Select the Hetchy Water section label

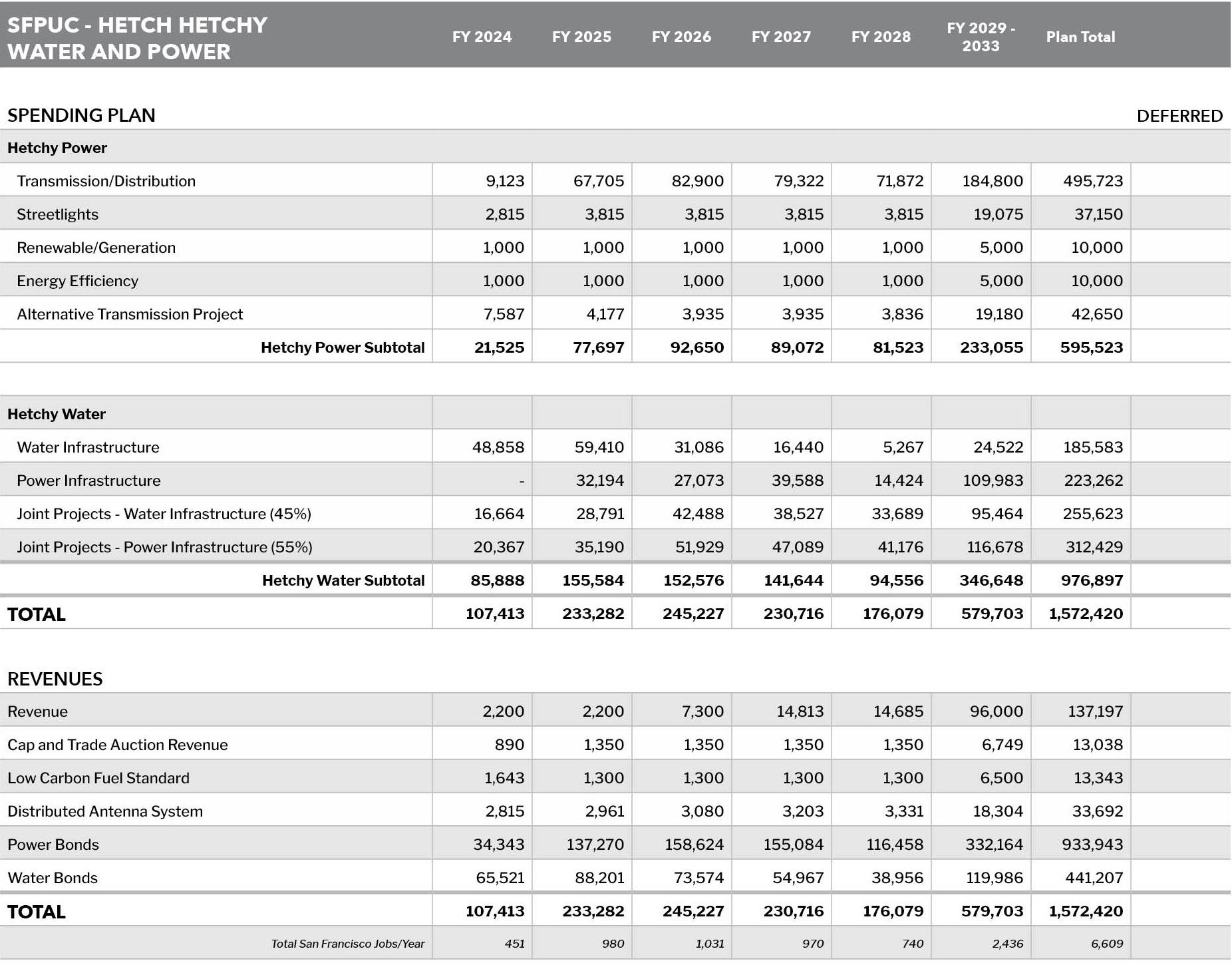(x=57, y=414)
